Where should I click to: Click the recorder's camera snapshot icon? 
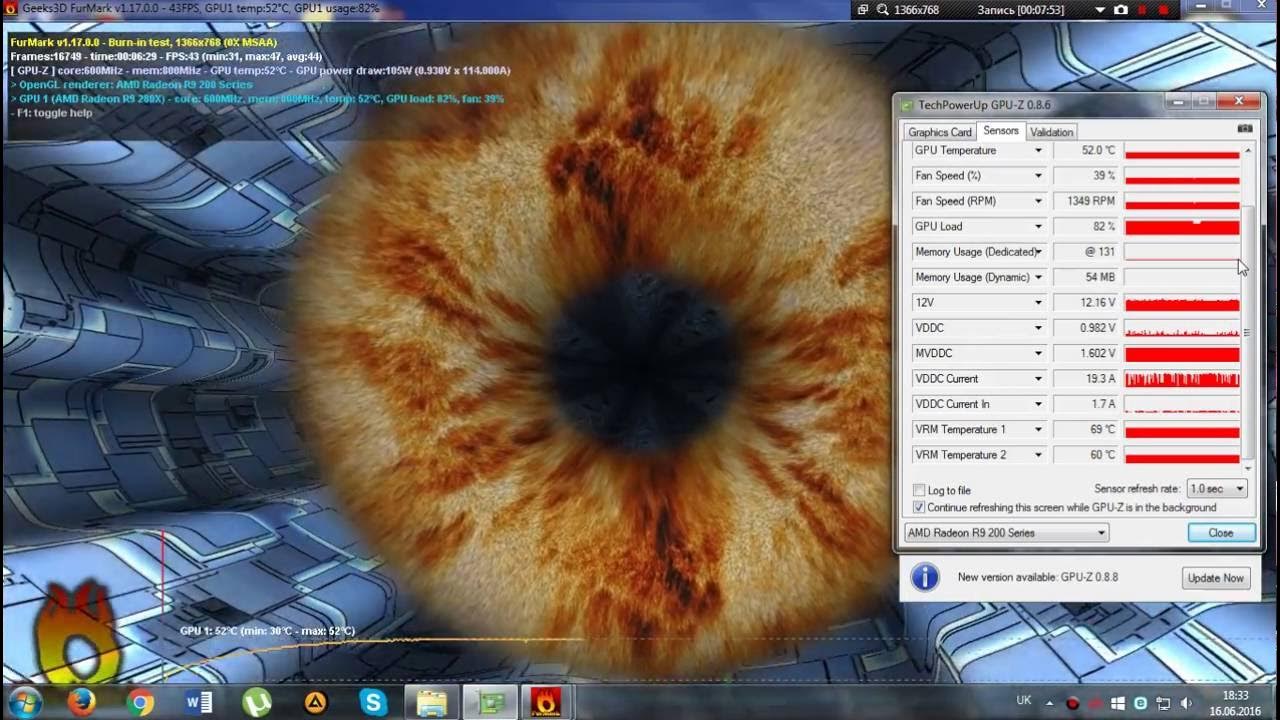[1121, 9]
